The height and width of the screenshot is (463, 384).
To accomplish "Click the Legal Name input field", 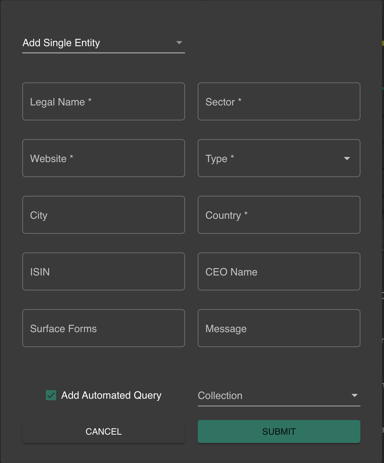I will pyautogui.click(x=103, y=101).
